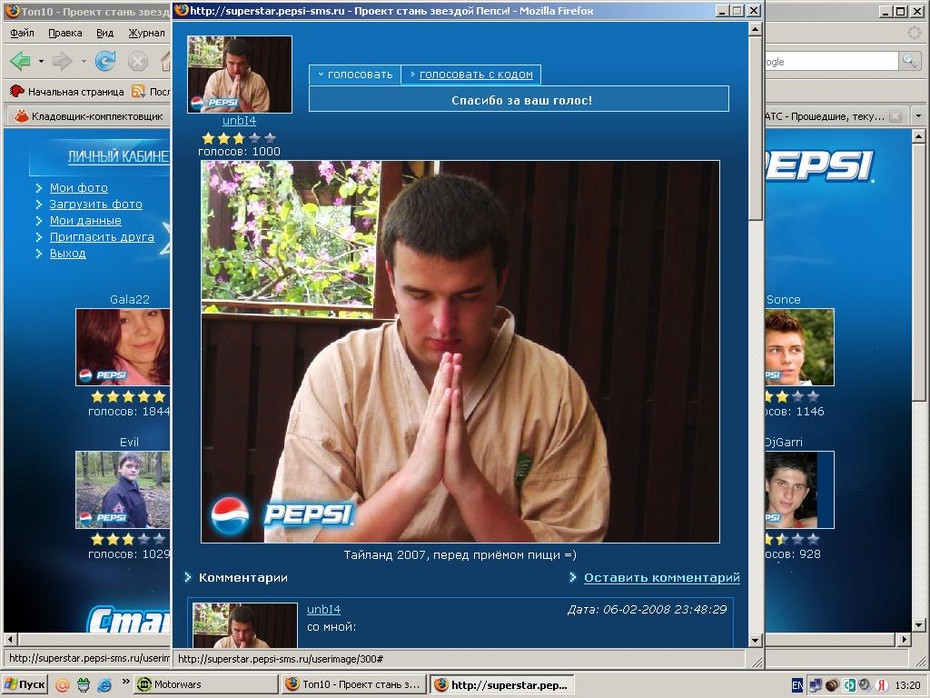This screenshot has height=698, width=930.
Task: Click the background window's scroll-down arrow
Action: pyautogui.click(x=918, y=625)
